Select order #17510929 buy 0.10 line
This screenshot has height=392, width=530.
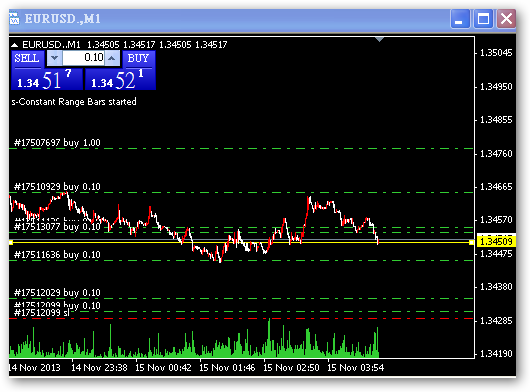(241, 192)
